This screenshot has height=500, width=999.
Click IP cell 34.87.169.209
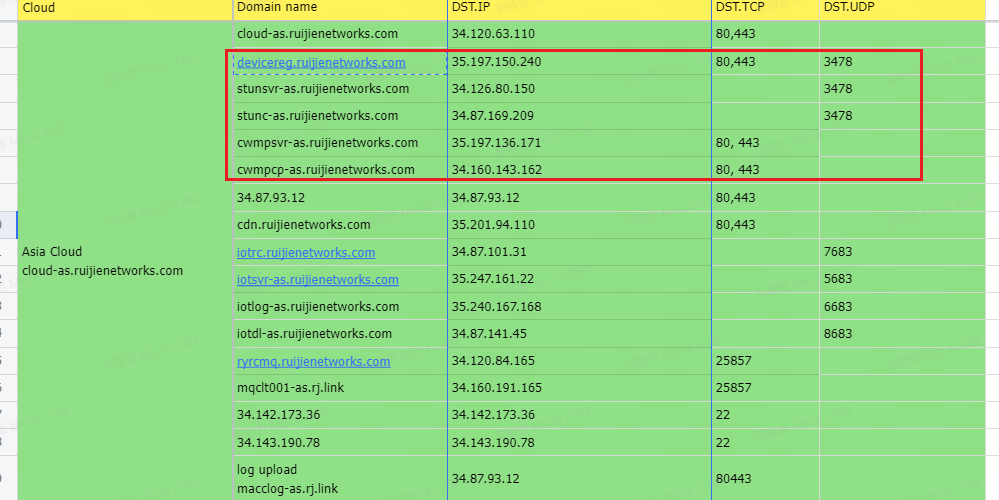(x=579, y=116)
